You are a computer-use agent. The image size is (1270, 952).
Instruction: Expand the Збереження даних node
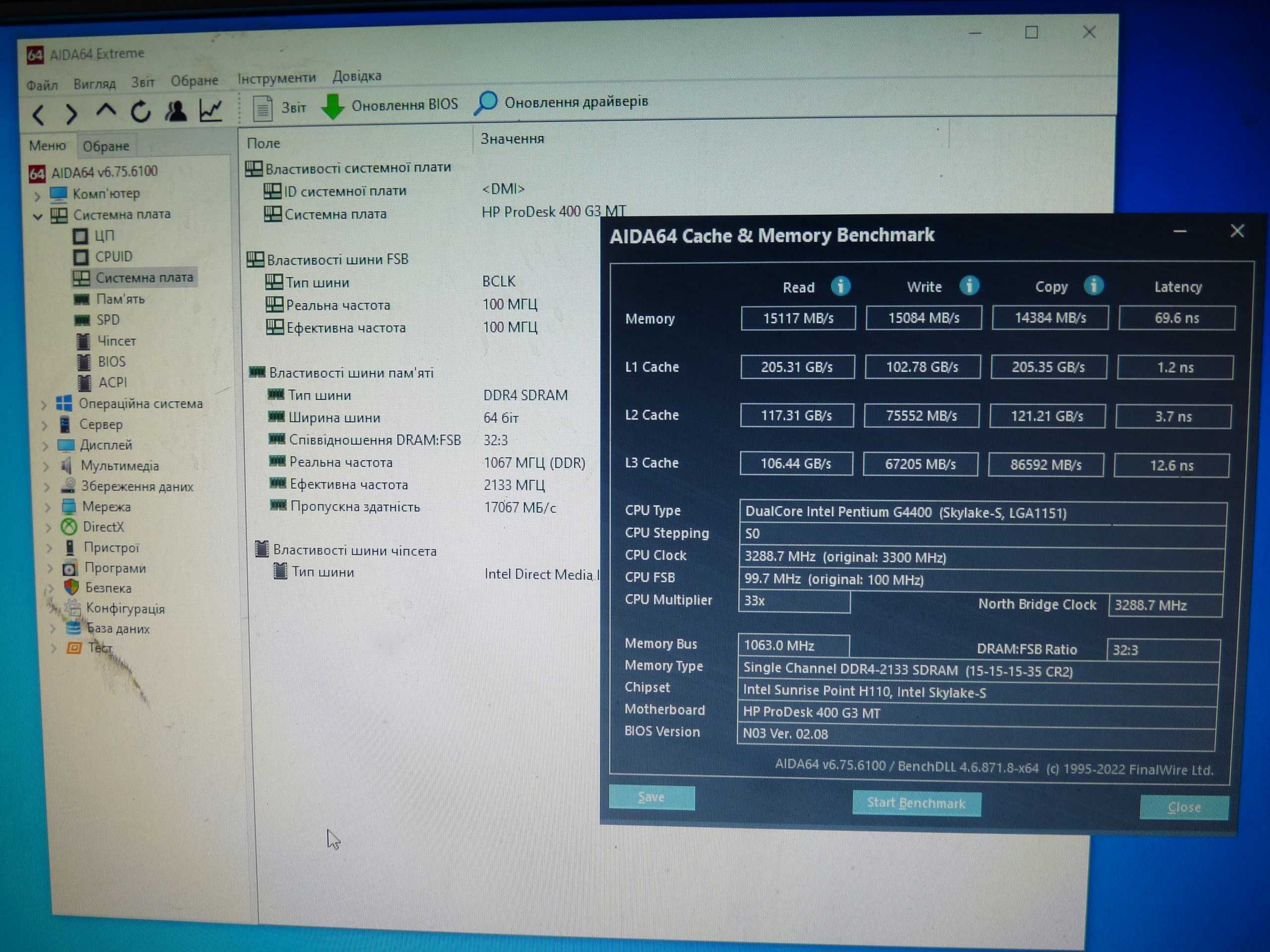click(x=48, y=487)
